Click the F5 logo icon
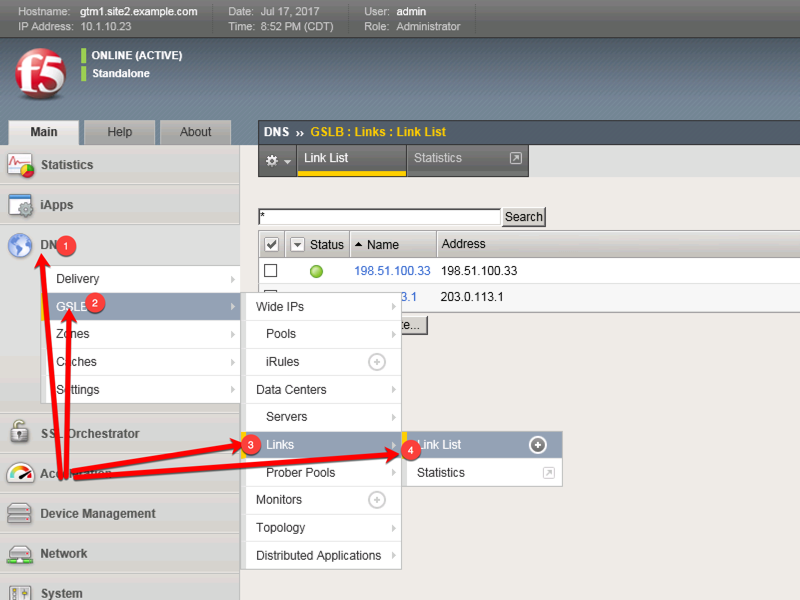The height and width of the screenshot is (600, 800). [40, 73]
